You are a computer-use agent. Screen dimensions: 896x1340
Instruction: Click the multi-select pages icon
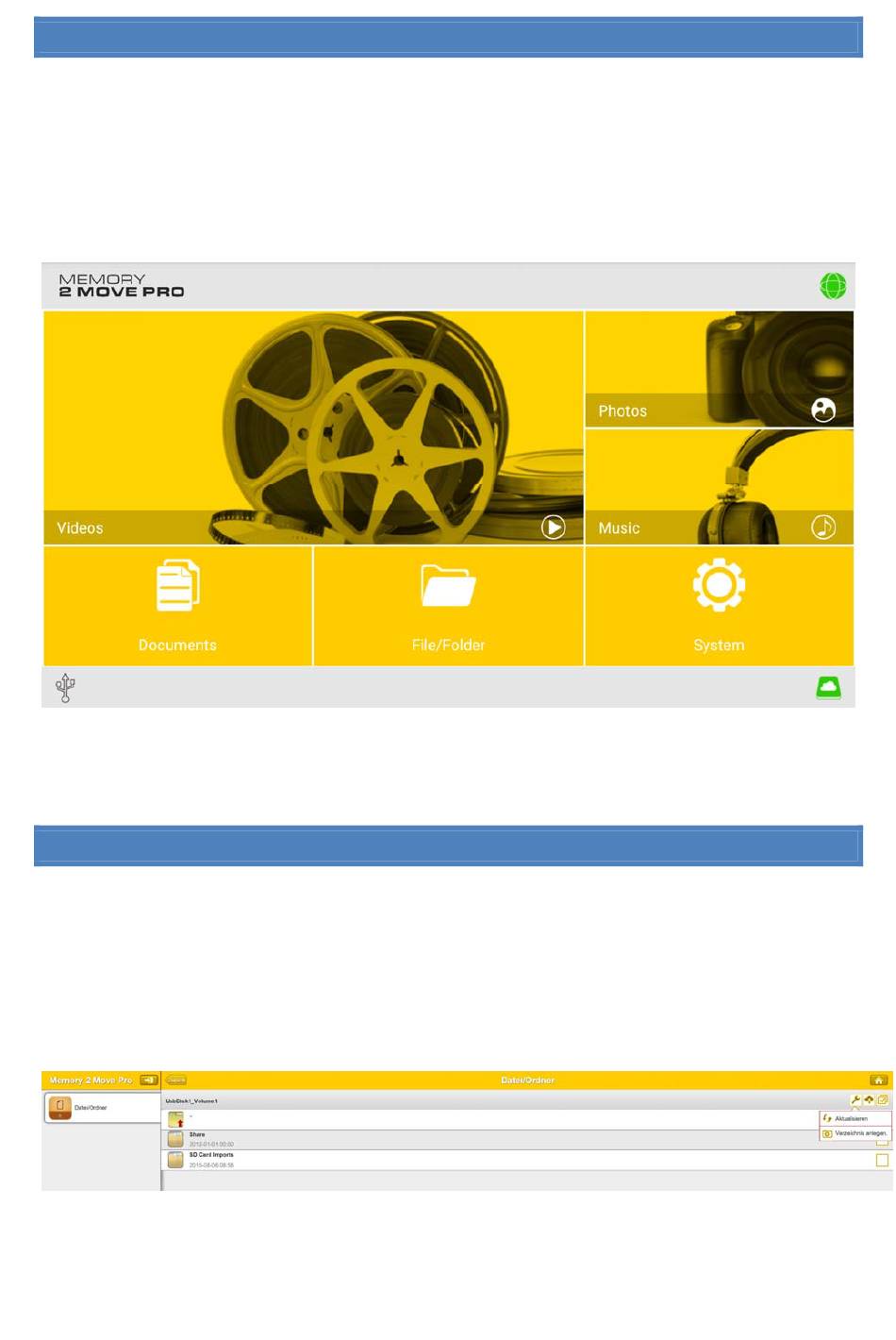point(883,1100)
